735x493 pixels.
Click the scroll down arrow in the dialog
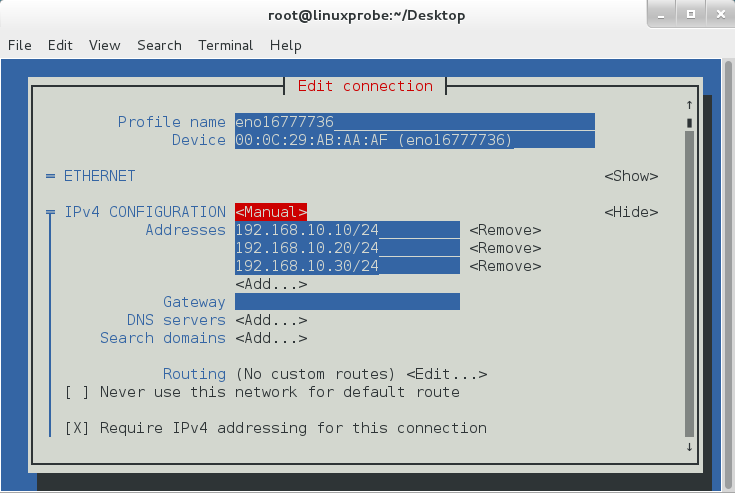(x=689, y=447)
